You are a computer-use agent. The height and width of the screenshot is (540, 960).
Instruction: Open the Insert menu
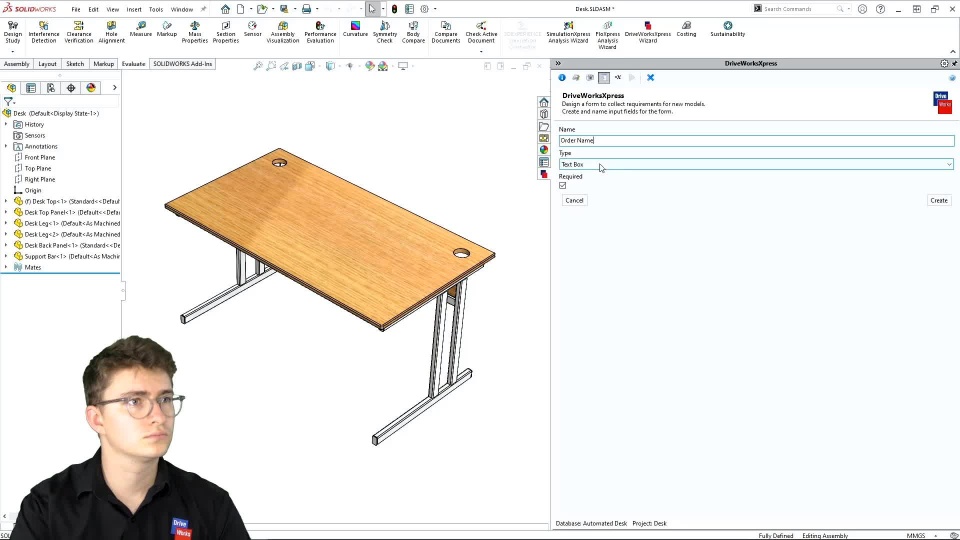133,9
